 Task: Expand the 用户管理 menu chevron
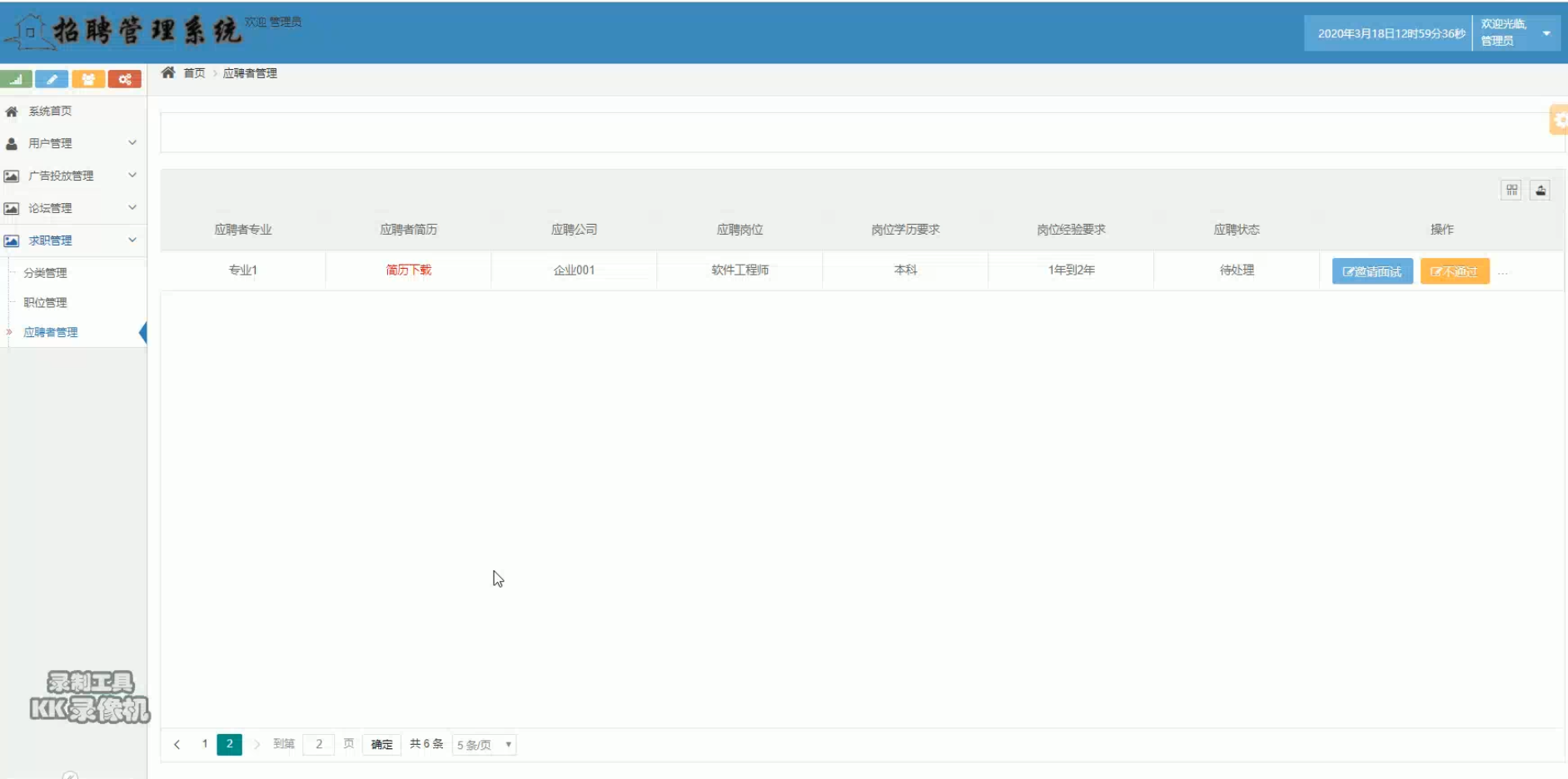coord(132,142)
